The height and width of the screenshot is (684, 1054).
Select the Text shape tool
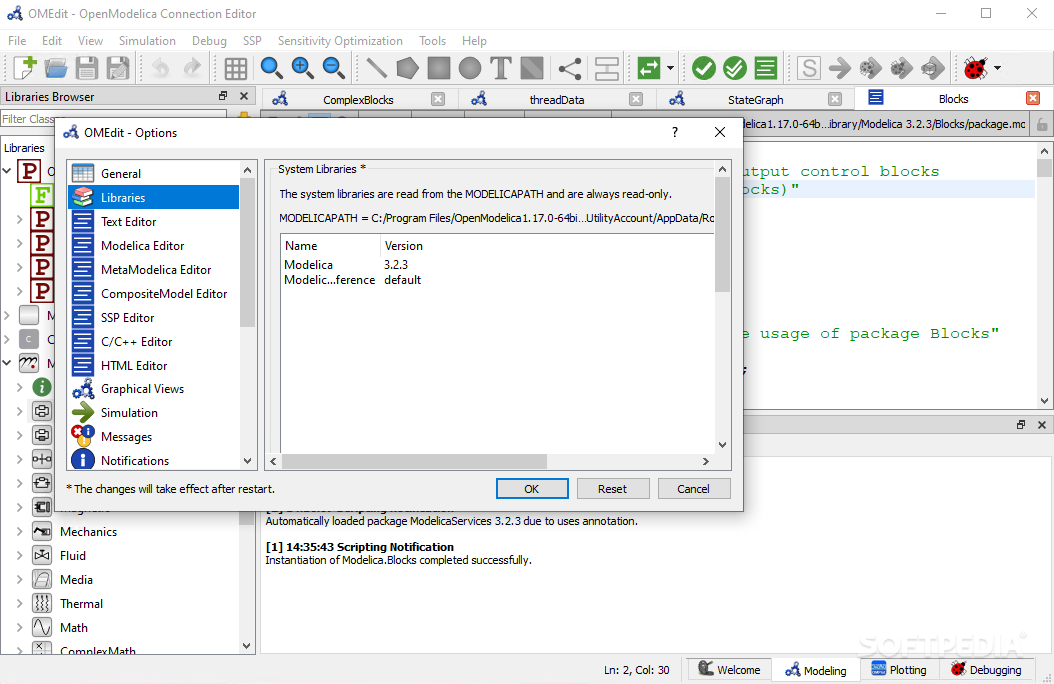[x=501, y=68]
